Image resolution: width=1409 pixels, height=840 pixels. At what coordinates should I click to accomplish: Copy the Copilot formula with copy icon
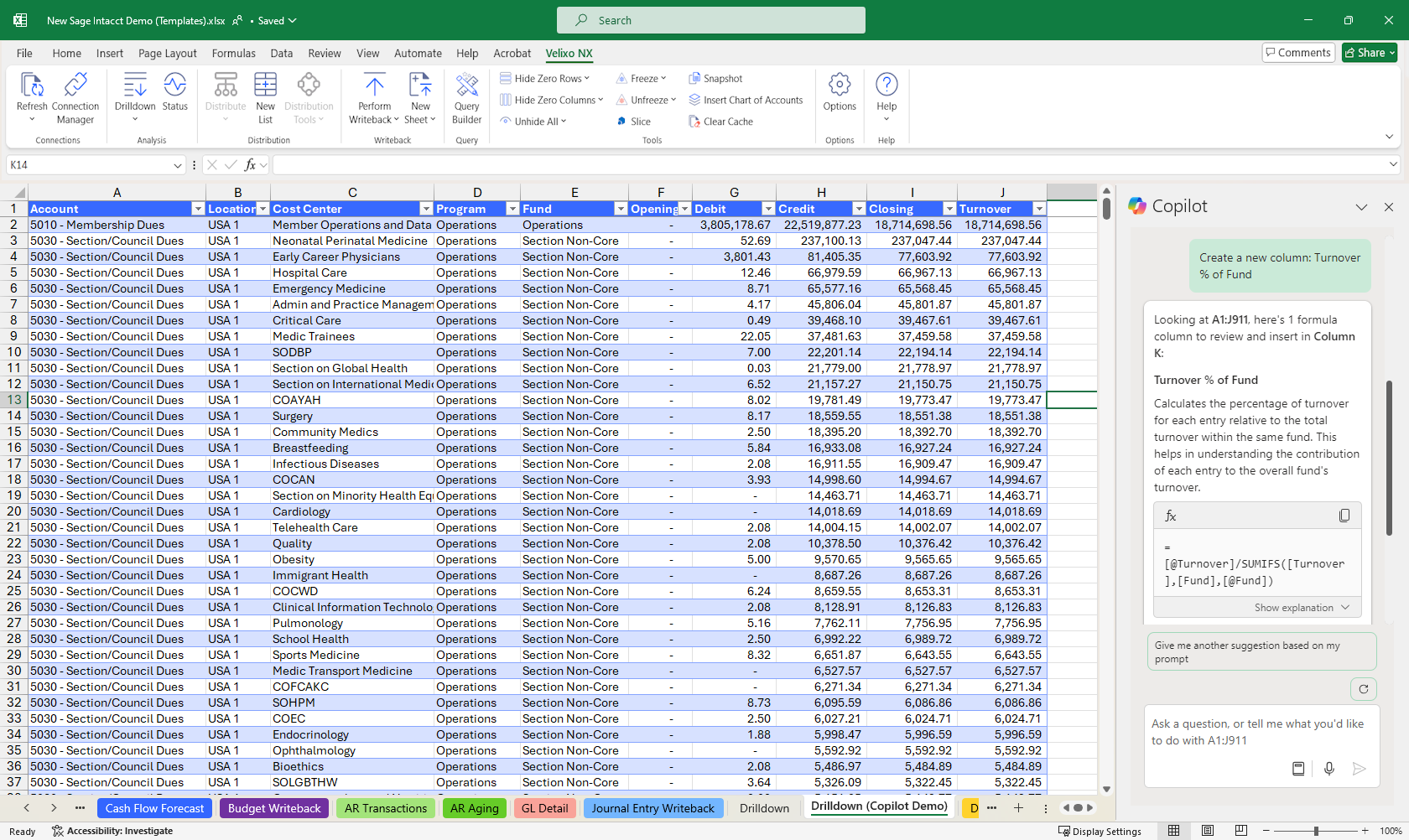[1344, 516]
